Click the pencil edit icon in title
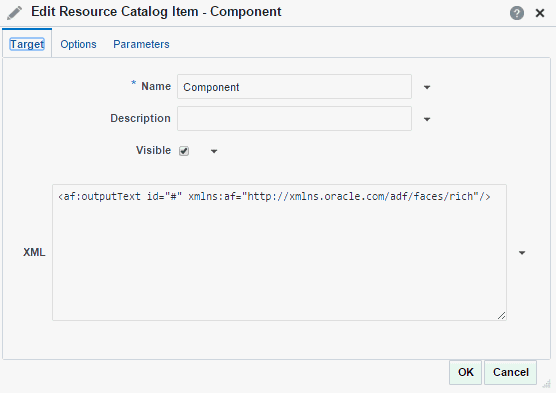This screenshot has width=556, height=393. (15, 13)
